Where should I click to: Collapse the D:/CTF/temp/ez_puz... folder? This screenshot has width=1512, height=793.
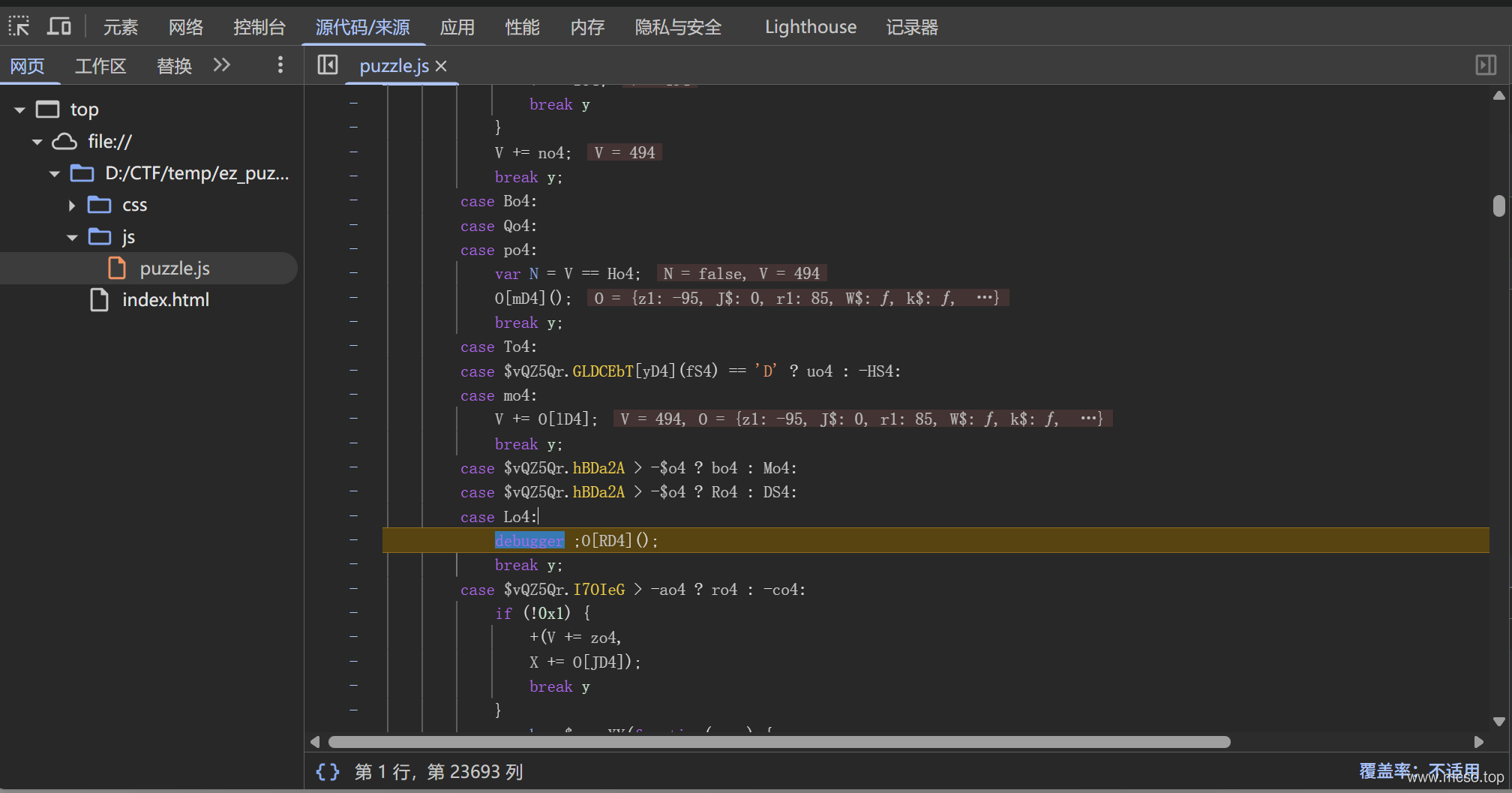tap(54, 174)
